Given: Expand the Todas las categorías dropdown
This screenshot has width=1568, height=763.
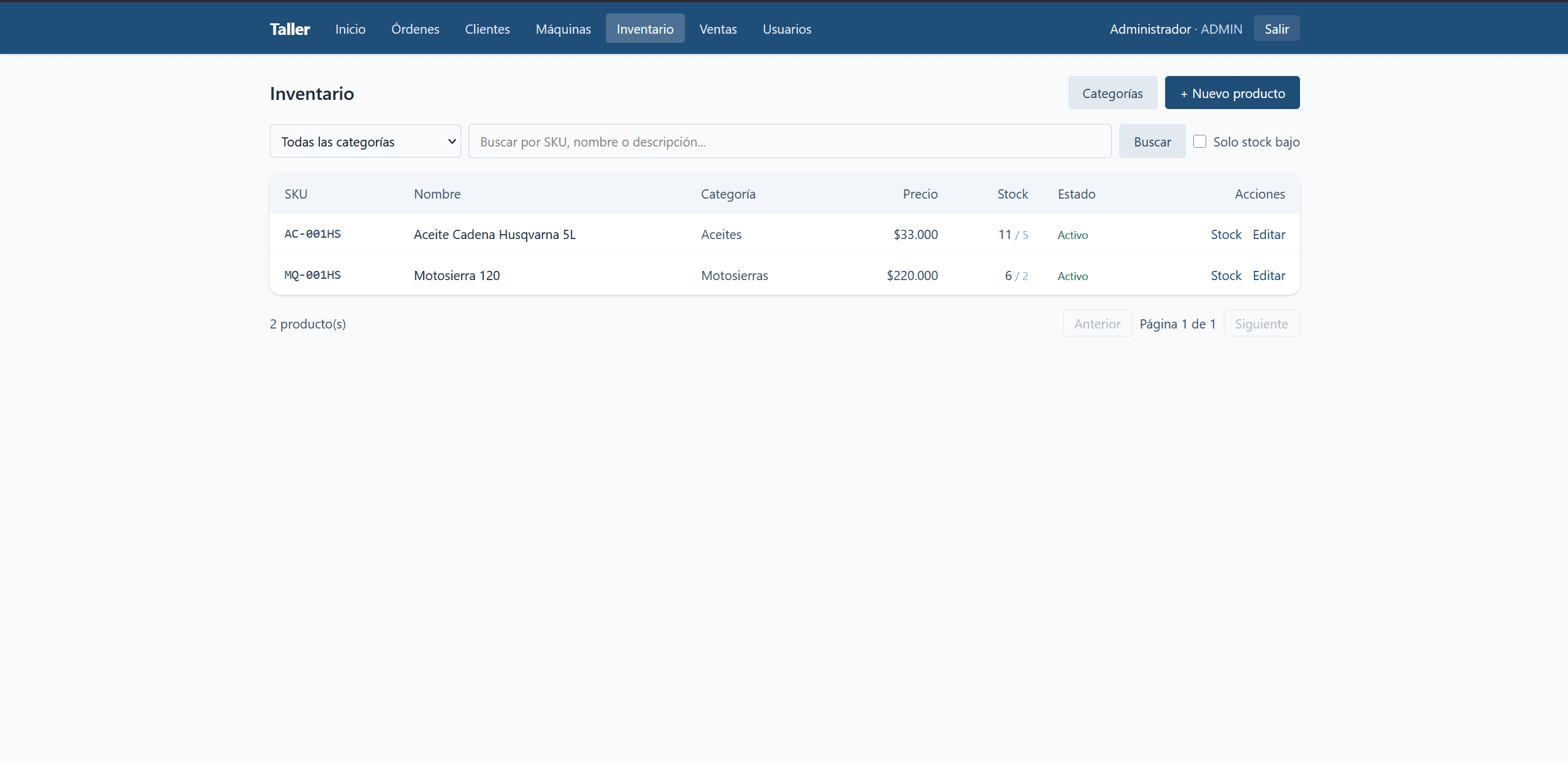Looking at the screenshot, I should point(365,142).
